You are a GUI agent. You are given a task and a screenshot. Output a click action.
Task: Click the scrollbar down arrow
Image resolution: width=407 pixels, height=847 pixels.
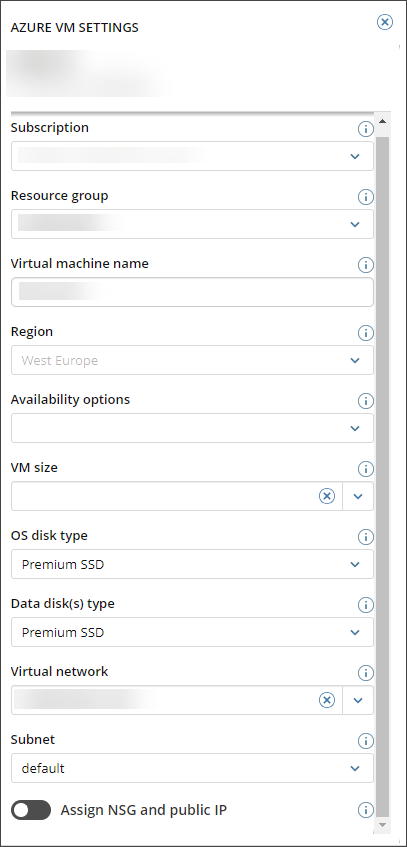[x=383, y=824]
